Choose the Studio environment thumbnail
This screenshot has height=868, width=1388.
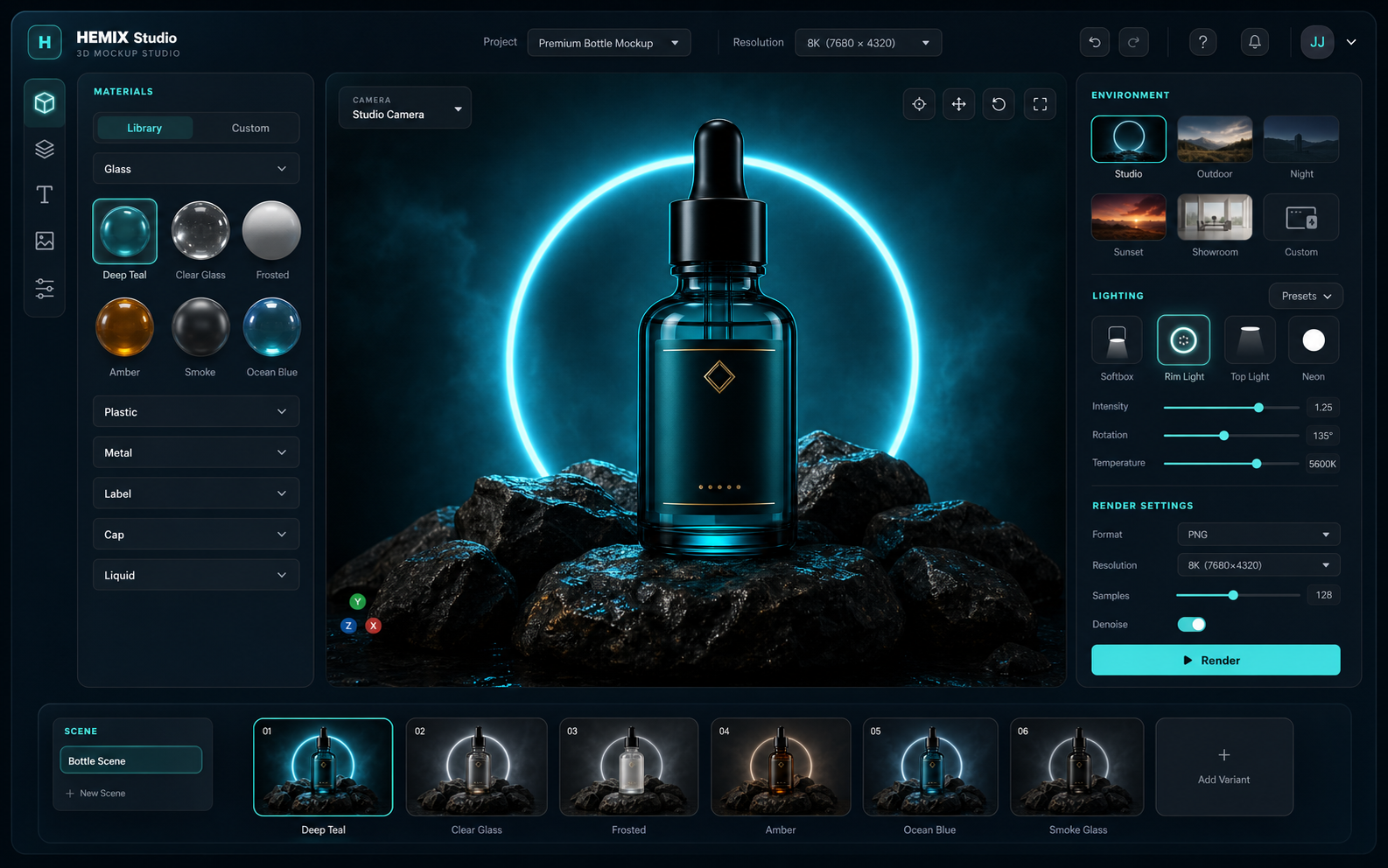tap(1129, 139)
